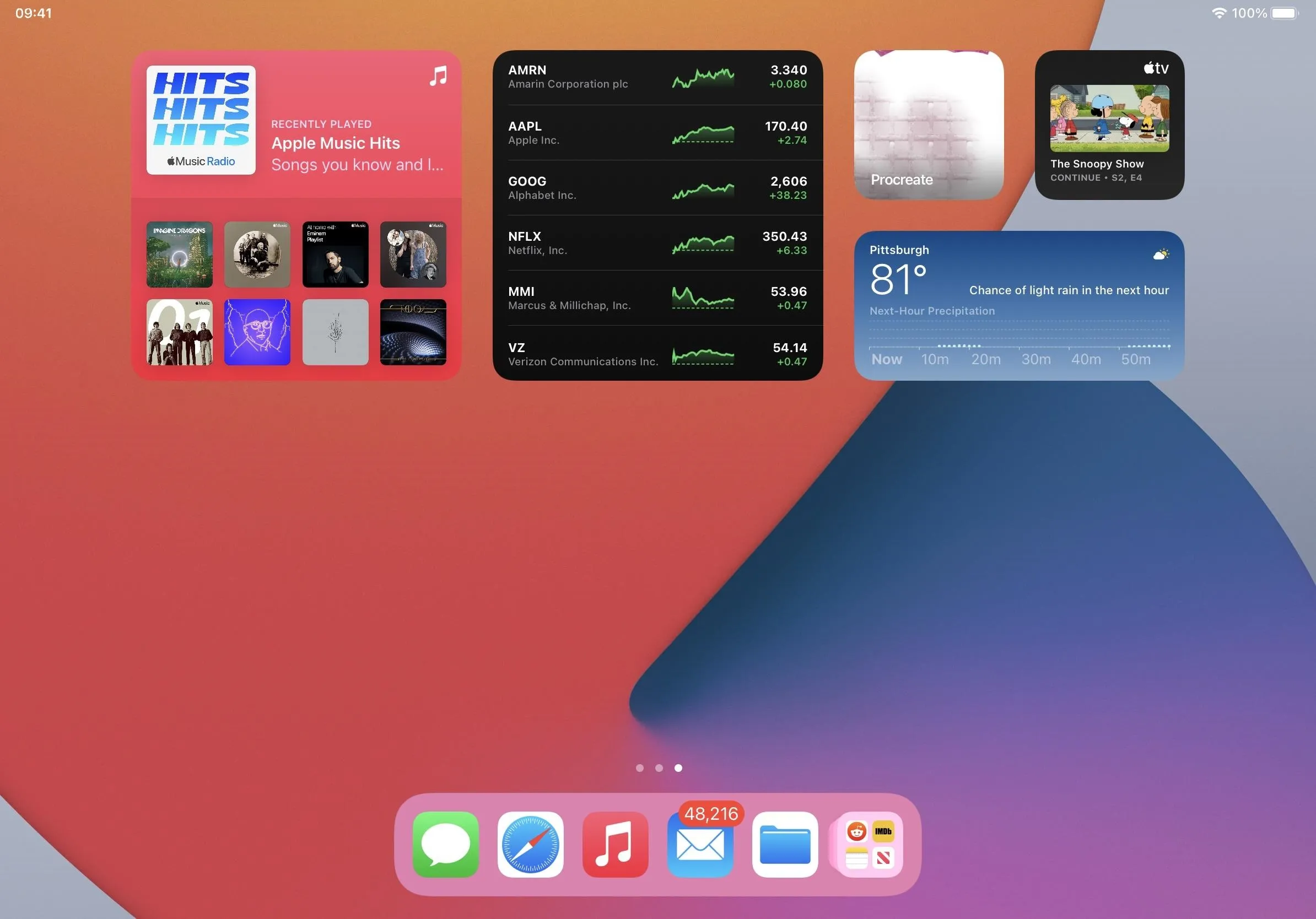Tap 'The Snoopy Show' title text
The height and width of the screenshot is (919, 1316).
click(1097, 164)
